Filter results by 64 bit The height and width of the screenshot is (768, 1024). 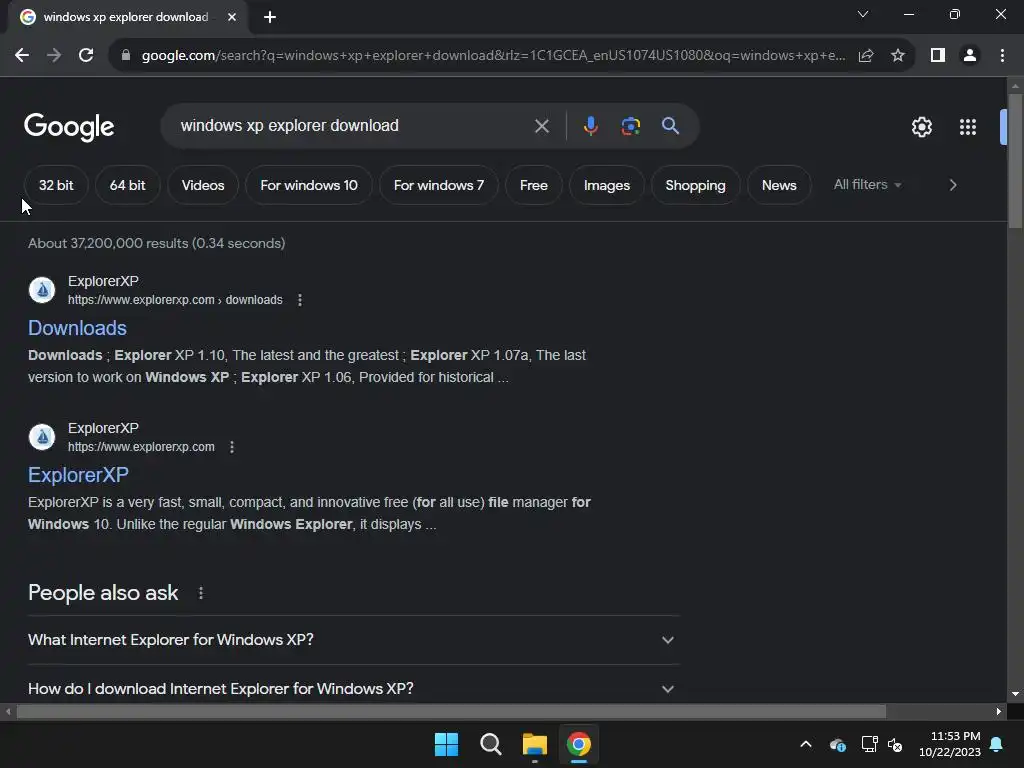coord(127,185)
